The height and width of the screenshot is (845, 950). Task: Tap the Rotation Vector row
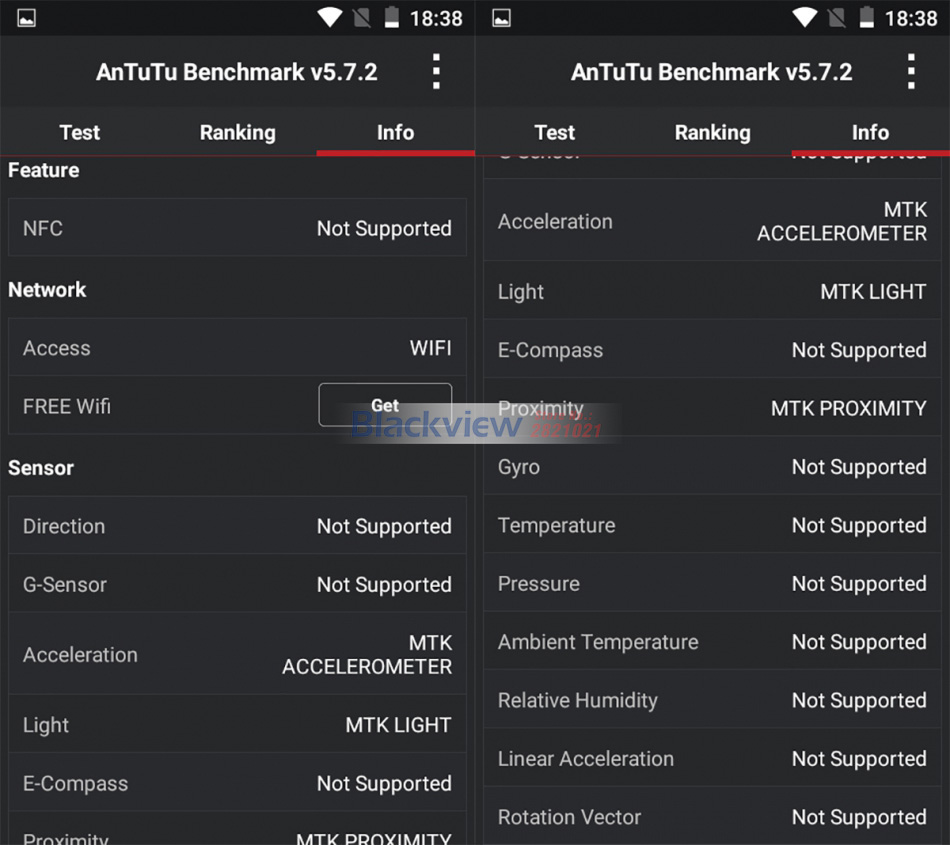click(712, 817)
